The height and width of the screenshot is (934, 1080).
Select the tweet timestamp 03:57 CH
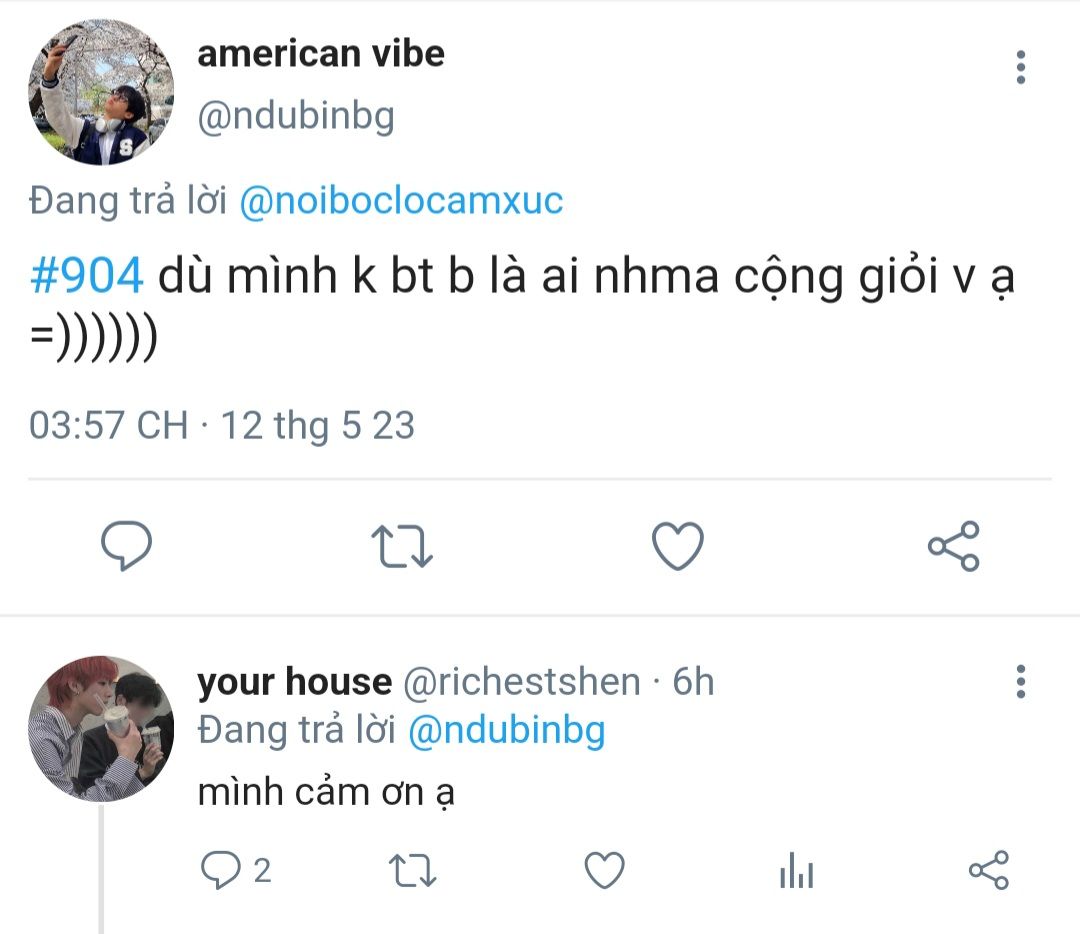point(108,425)
